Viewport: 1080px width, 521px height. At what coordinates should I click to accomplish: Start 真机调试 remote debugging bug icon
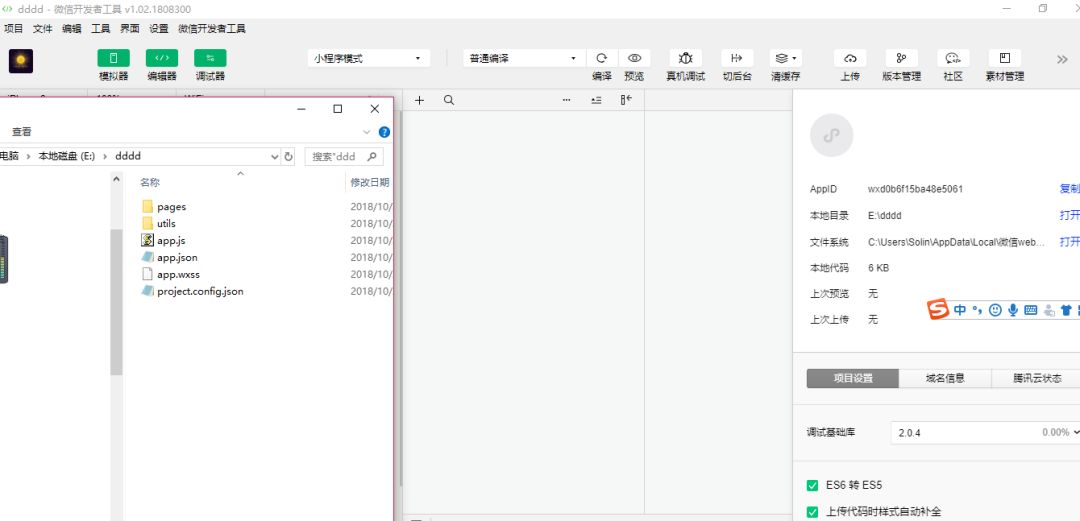pyautogui.click(x=685, y=59)
